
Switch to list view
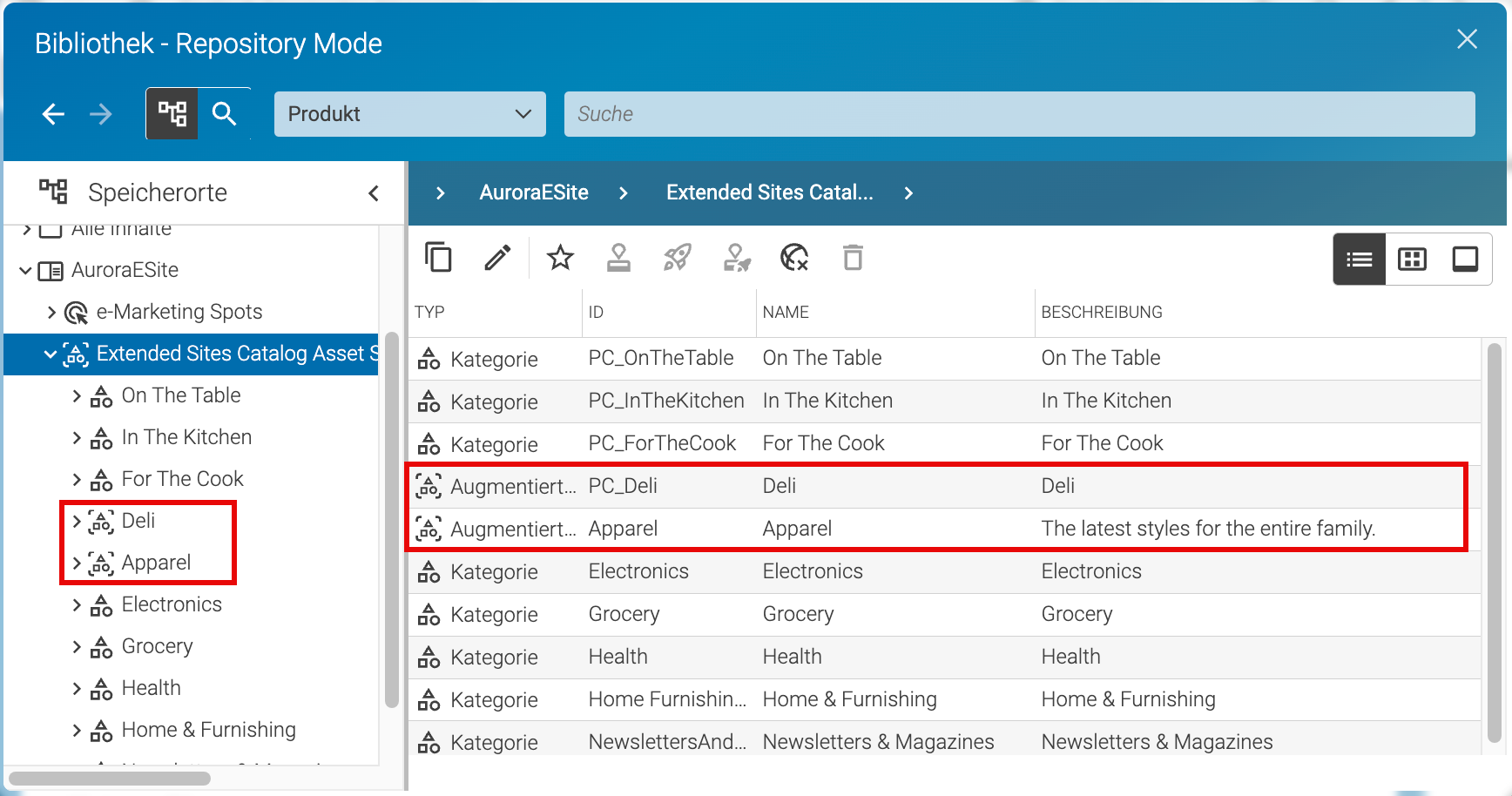1359,259
